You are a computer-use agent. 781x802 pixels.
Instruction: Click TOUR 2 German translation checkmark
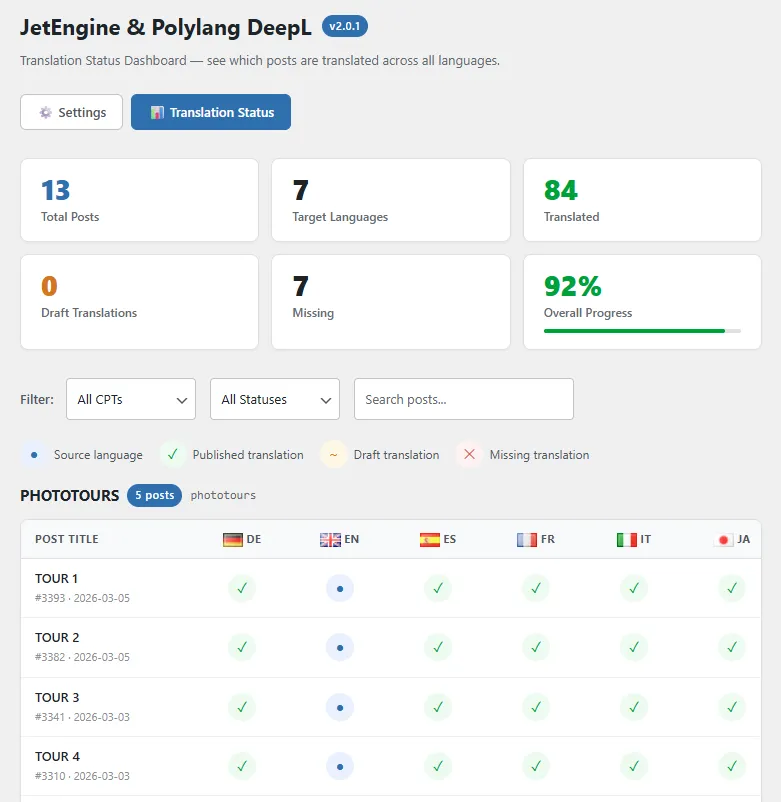click(x=242, y=647)
